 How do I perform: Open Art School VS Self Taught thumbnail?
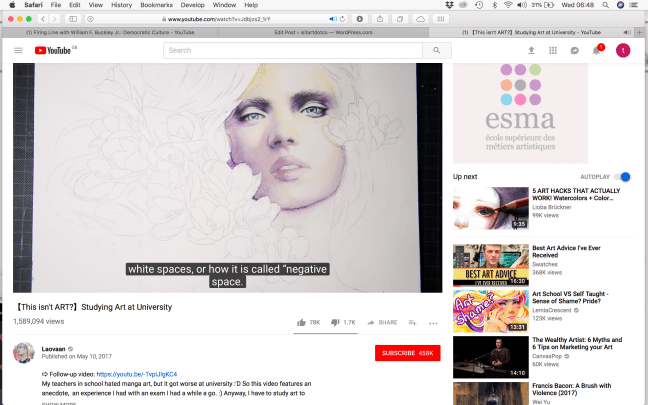tap(491, 311)
